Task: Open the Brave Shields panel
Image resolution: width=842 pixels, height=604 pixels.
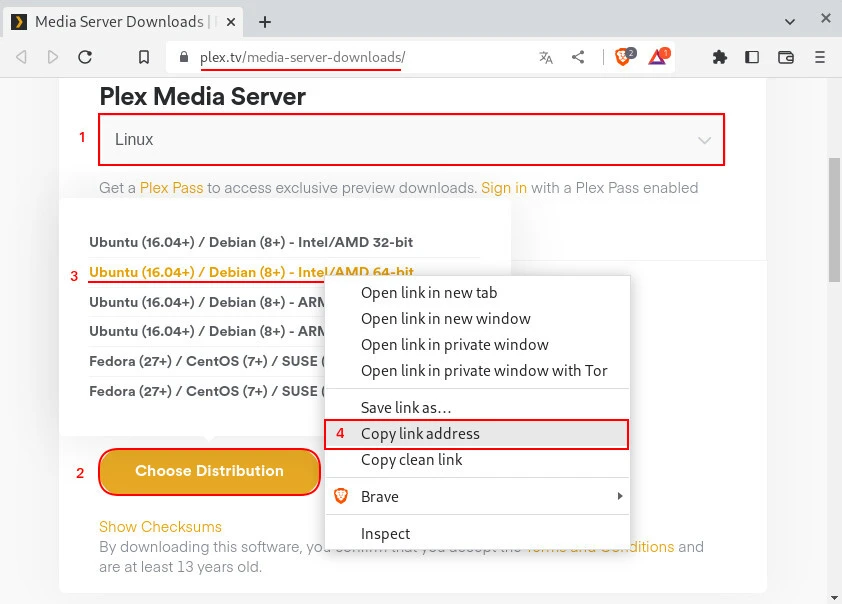Action: point(622,57)
